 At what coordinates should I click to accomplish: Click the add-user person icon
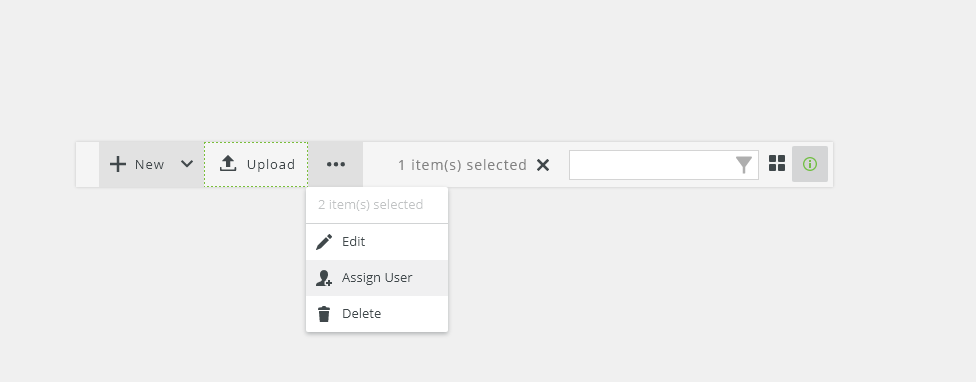pos(324,278)
